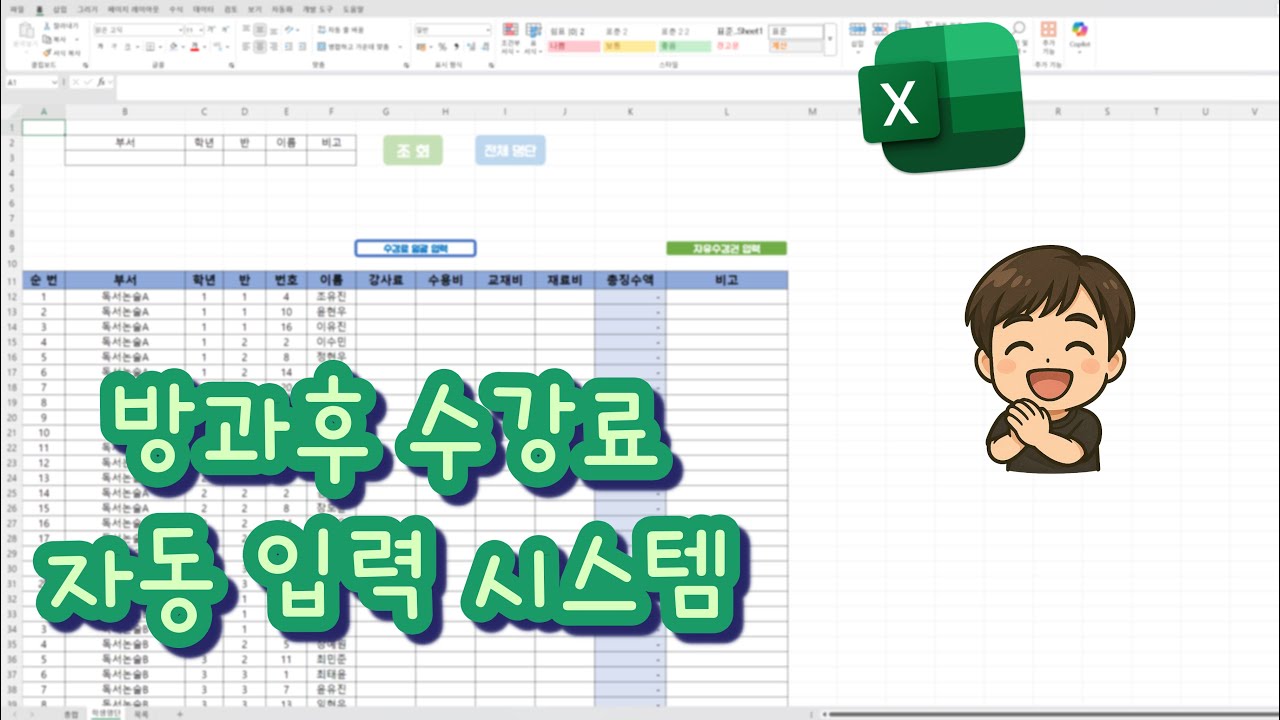Open the alignment group dialog launcher
The image size is (1280, 720).
click(406, 65)
